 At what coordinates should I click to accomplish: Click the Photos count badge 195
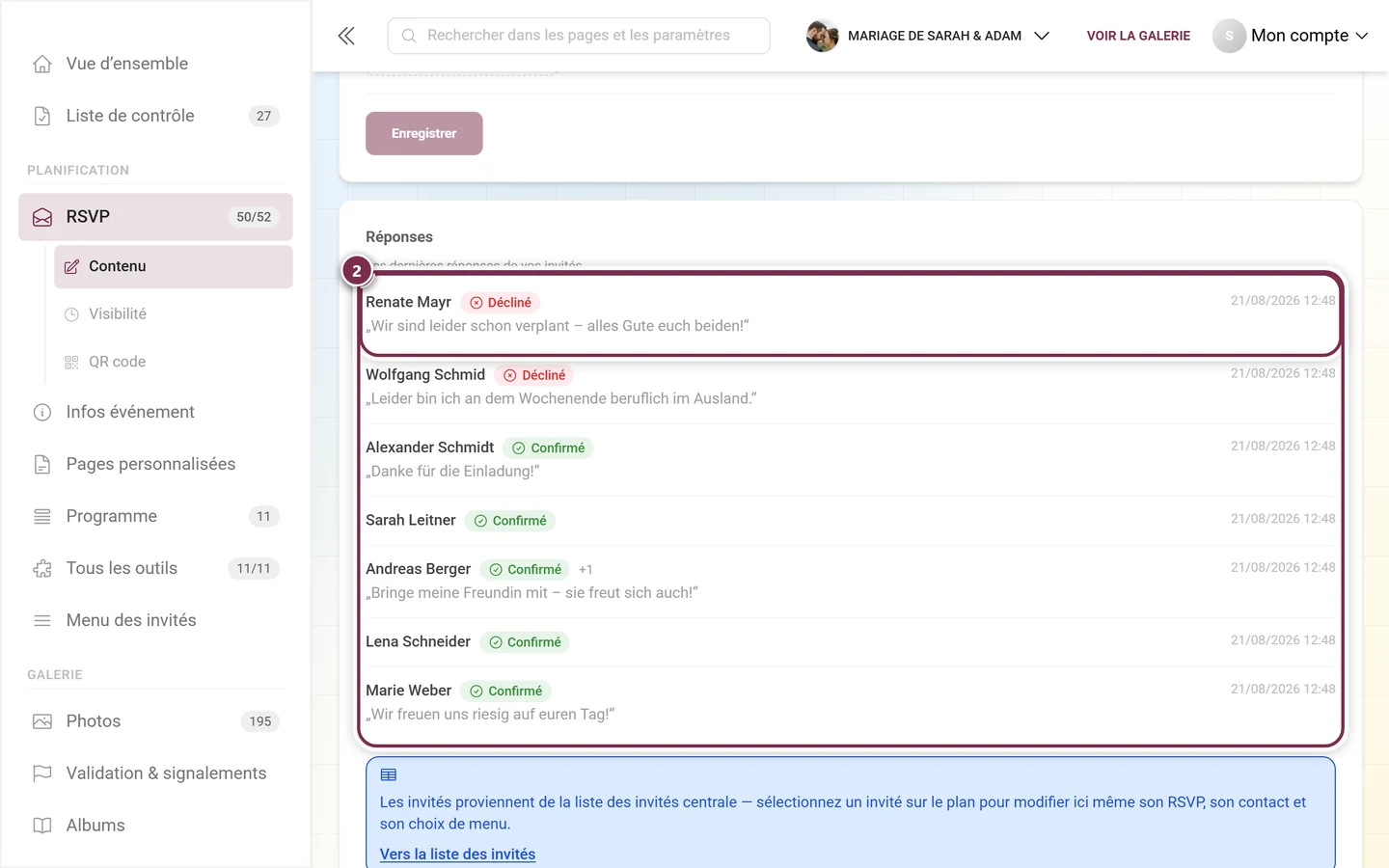[260, 721]
